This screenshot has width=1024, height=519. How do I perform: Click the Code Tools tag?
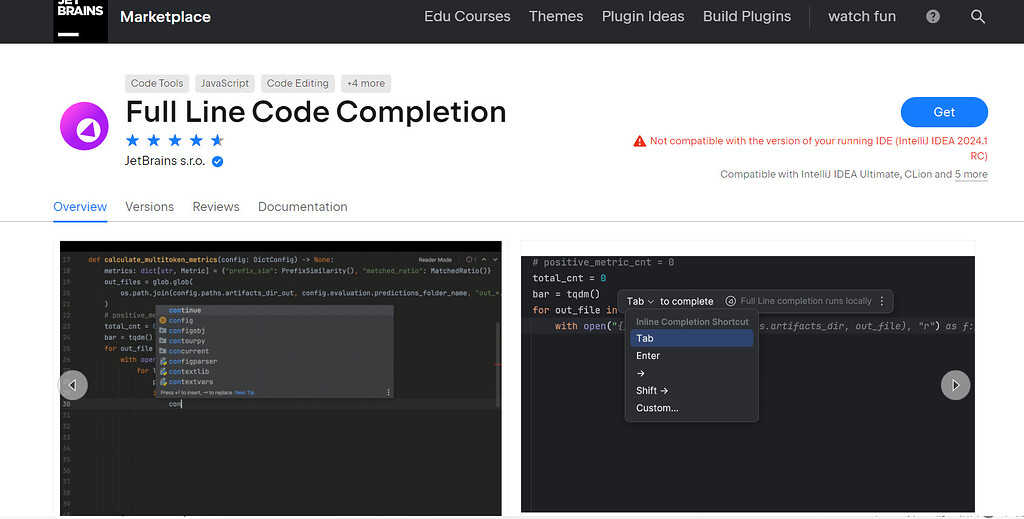[x=157, y=83]
